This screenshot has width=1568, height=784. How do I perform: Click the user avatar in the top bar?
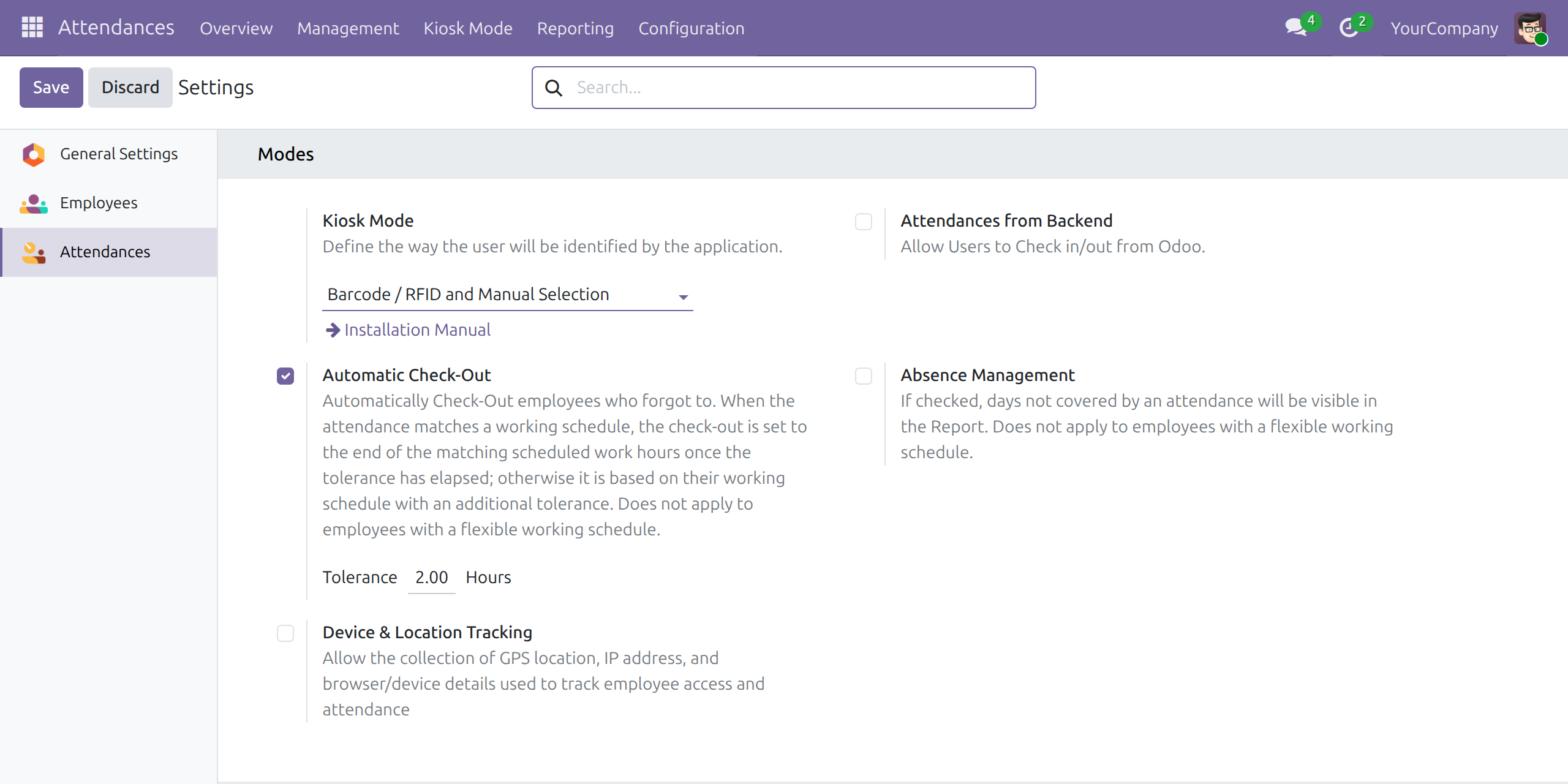[1530, 28]
